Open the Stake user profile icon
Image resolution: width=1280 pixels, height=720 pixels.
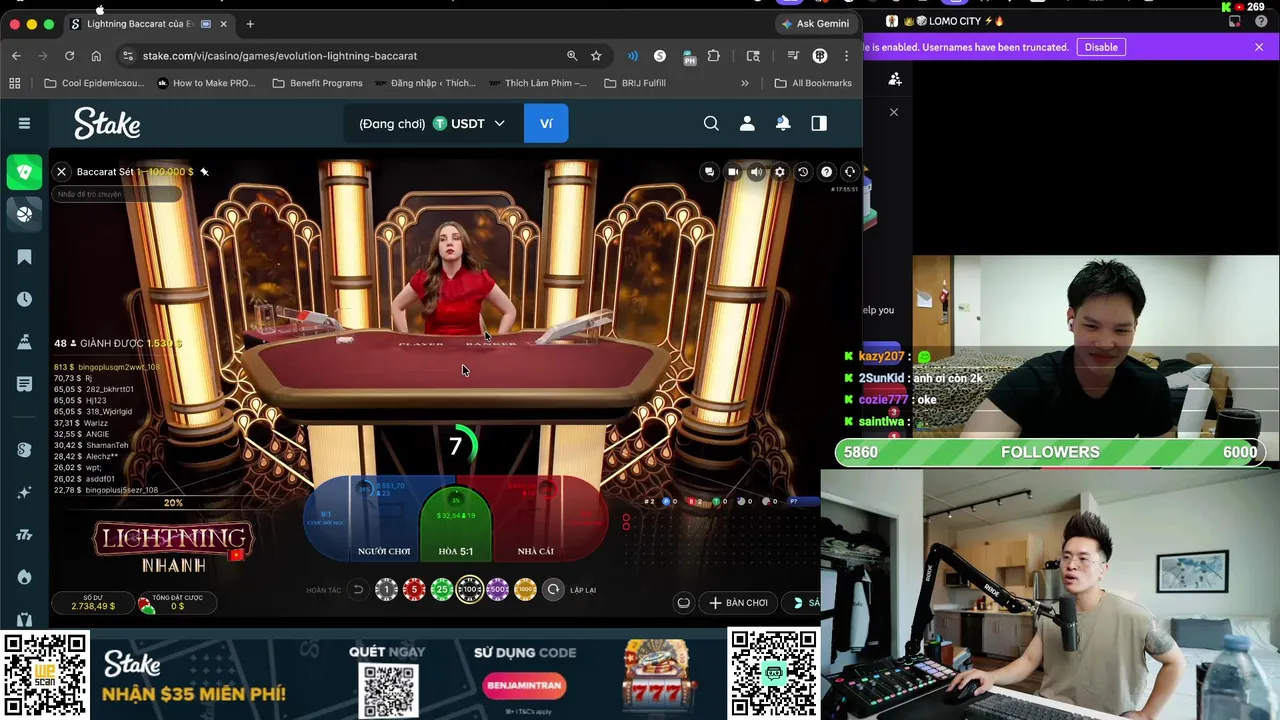click(747, 123)
